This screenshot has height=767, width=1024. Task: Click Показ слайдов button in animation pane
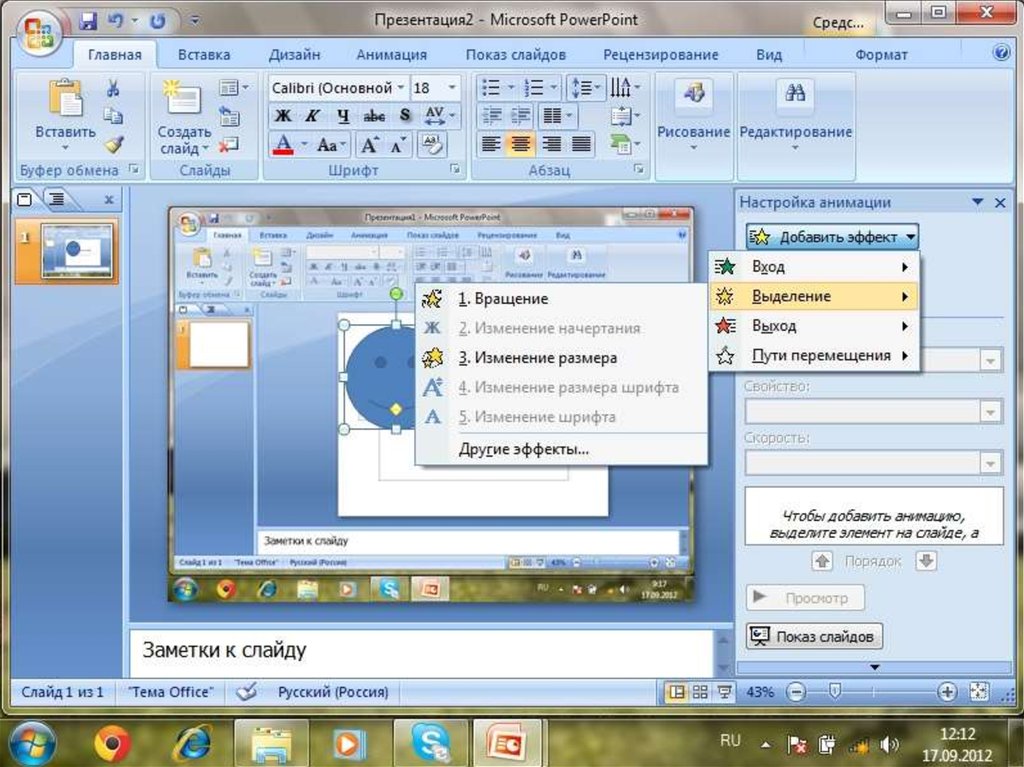click(814, 636)
